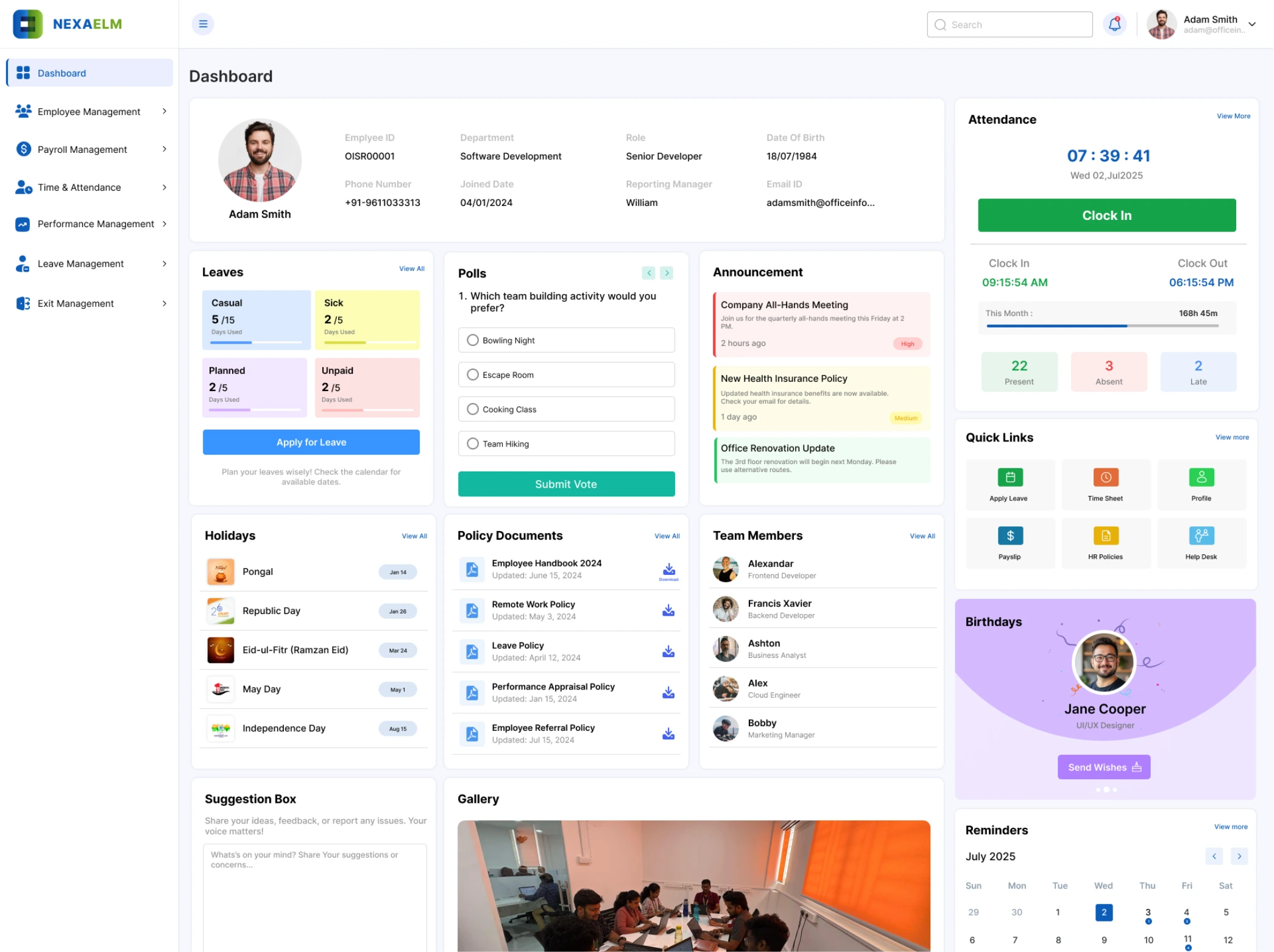Go to Payroll Management in the sidebar

(x=83, y=150)
